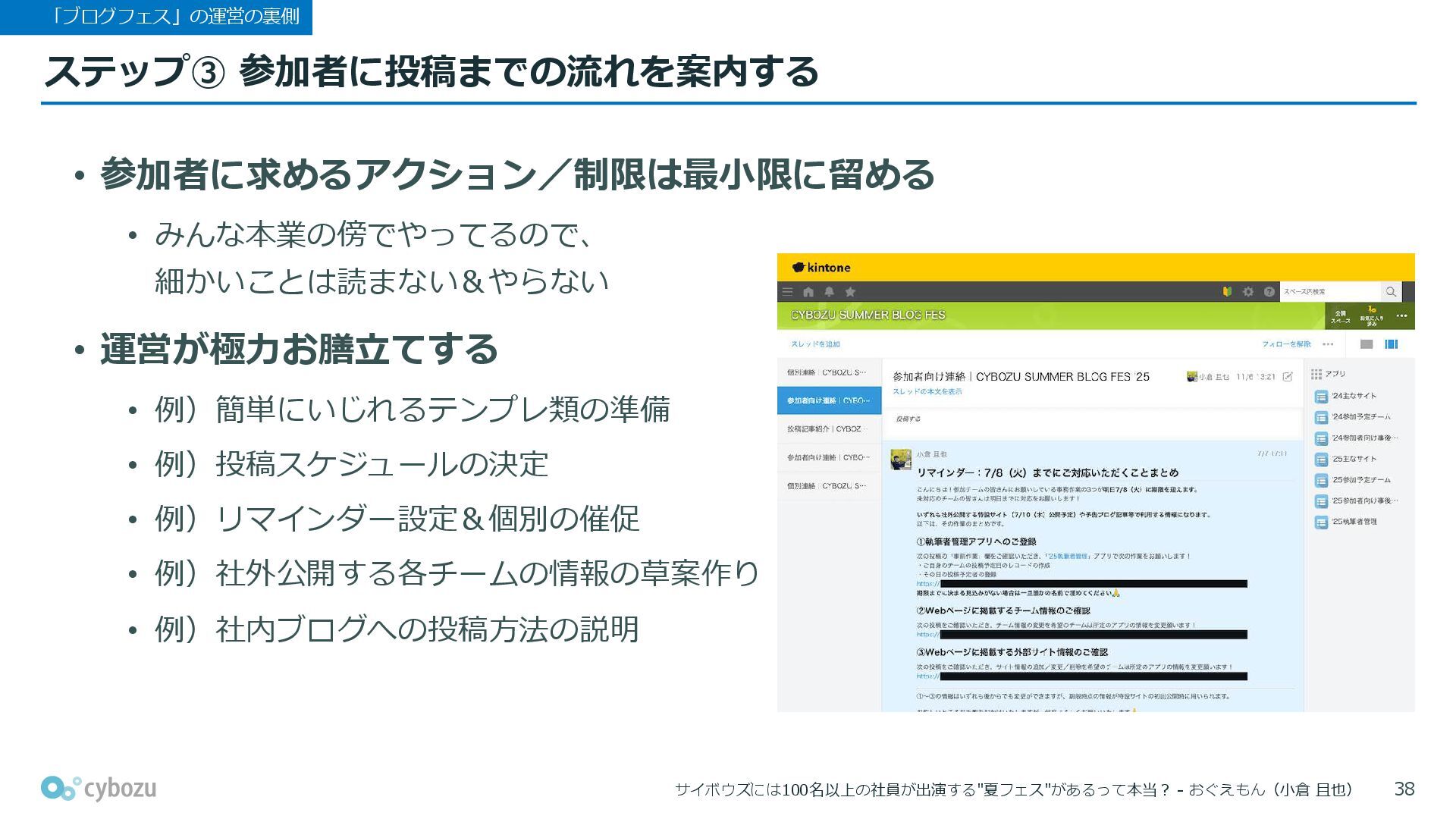1456x819 pixels.
Task: Click the thread edit pencil icon
Action: [1288, 377]
